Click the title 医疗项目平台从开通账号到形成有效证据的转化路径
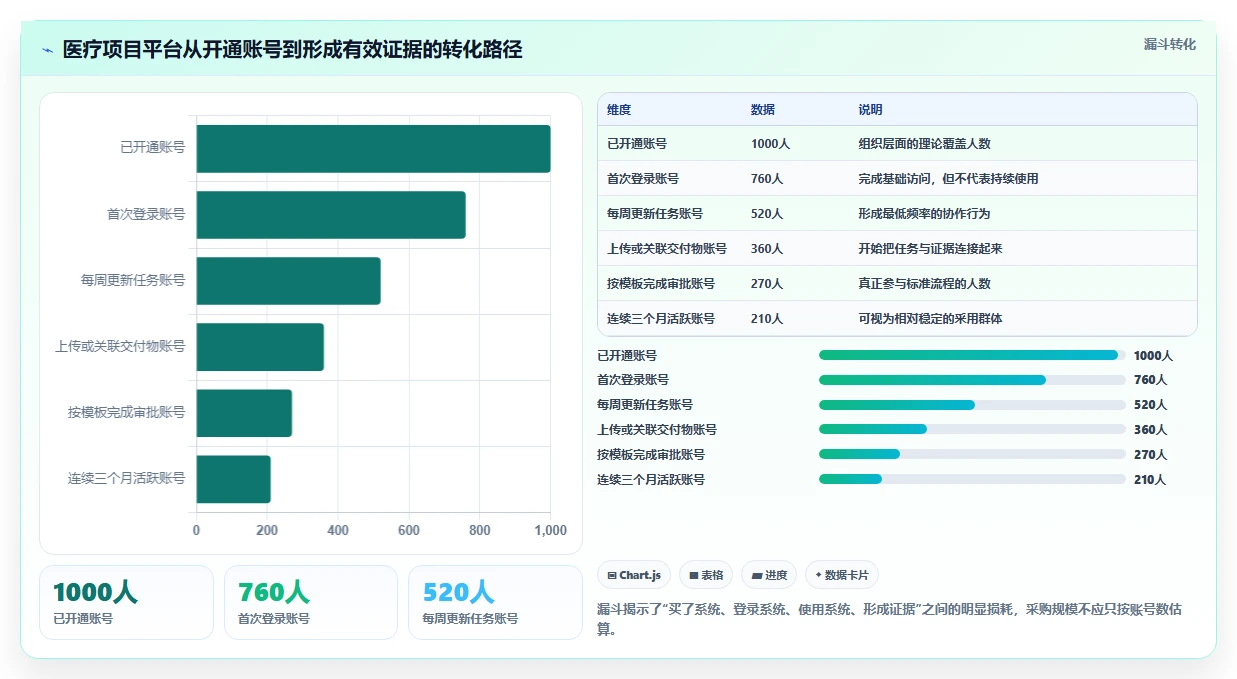This screenshot has height=679, width=1237. (x=292, y=50)
